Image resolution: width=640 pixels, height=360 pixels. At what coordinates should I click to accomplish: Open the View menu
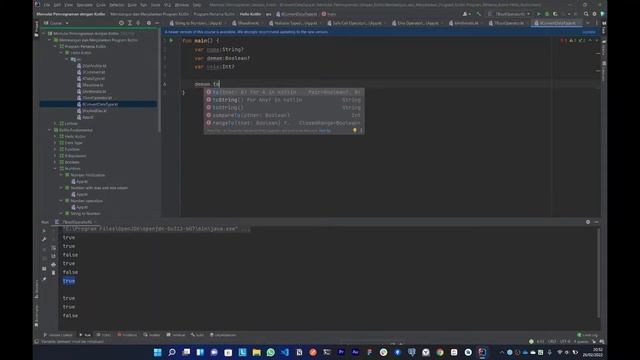click(69, 5)
